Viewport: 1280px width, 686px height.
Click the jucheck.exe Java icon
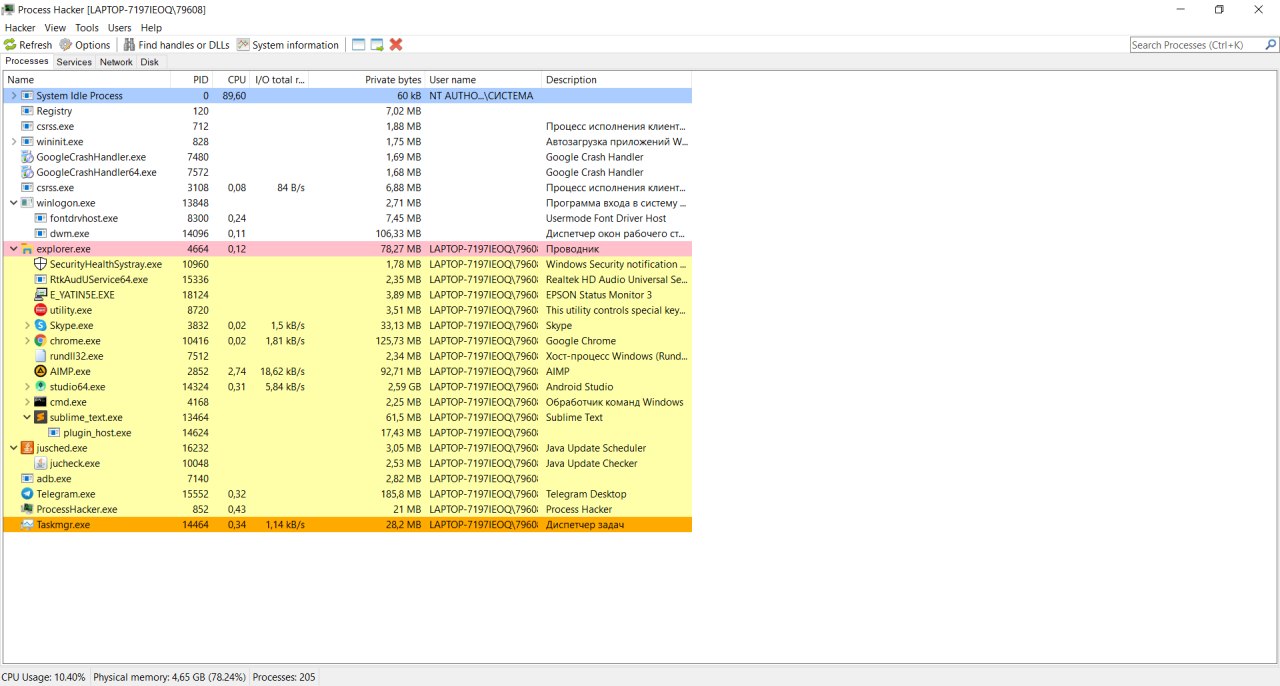tap(41, 463)
